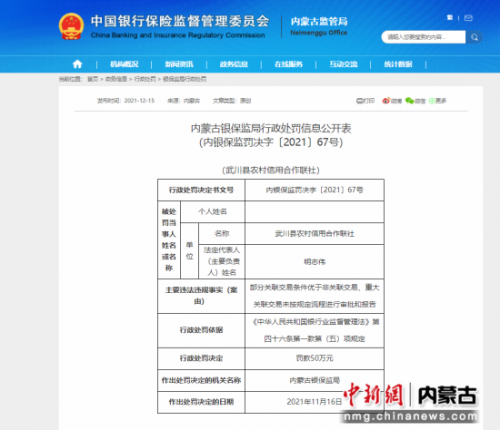Share via the Weibo icon
The height and width of the screenshot is (430, 500).
click(392, 101)
